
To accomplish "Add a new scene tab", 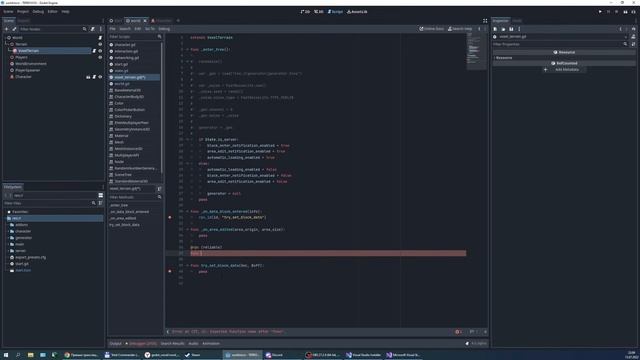I will 178,20.
